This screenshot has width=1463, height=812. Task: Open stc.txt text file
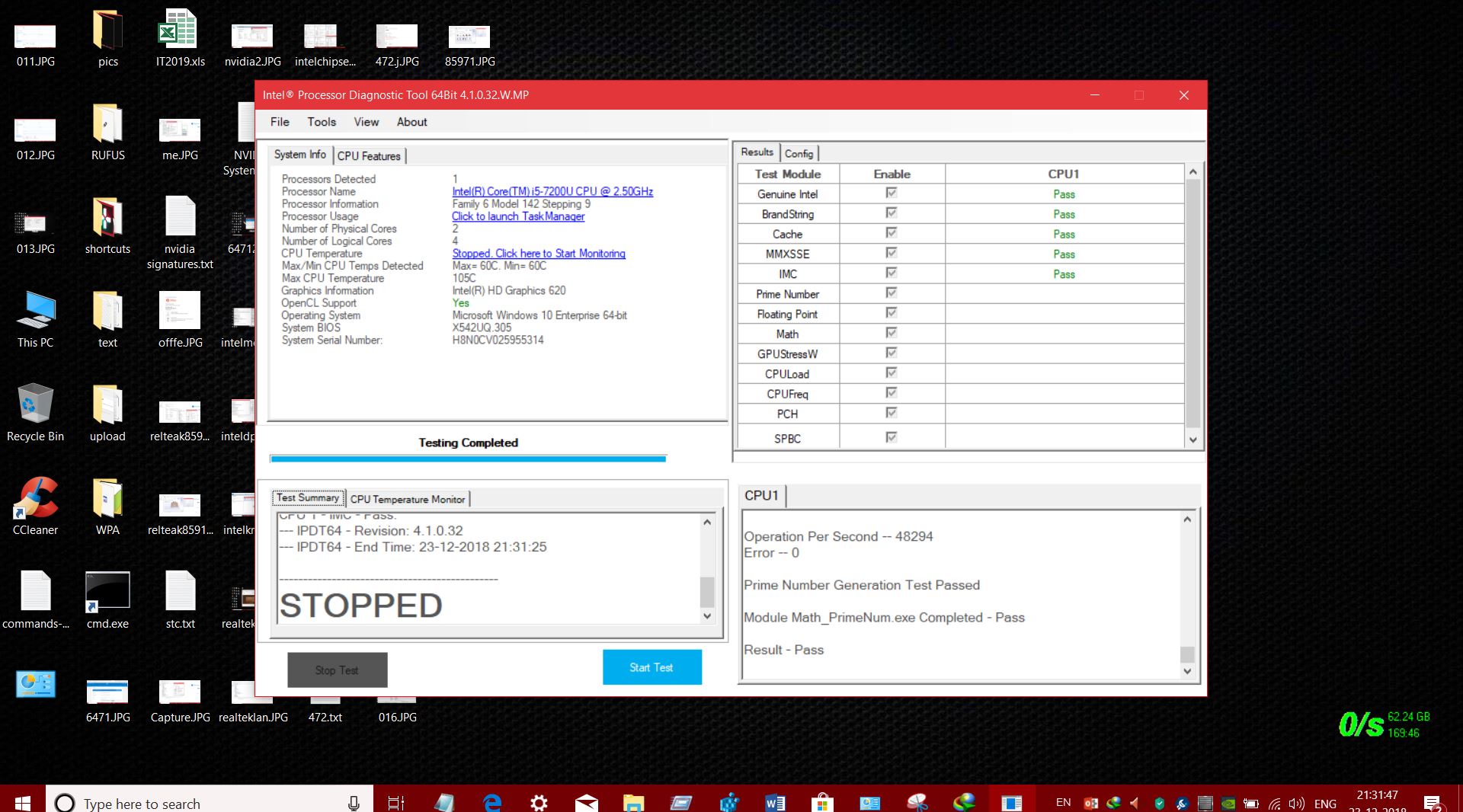180,600
